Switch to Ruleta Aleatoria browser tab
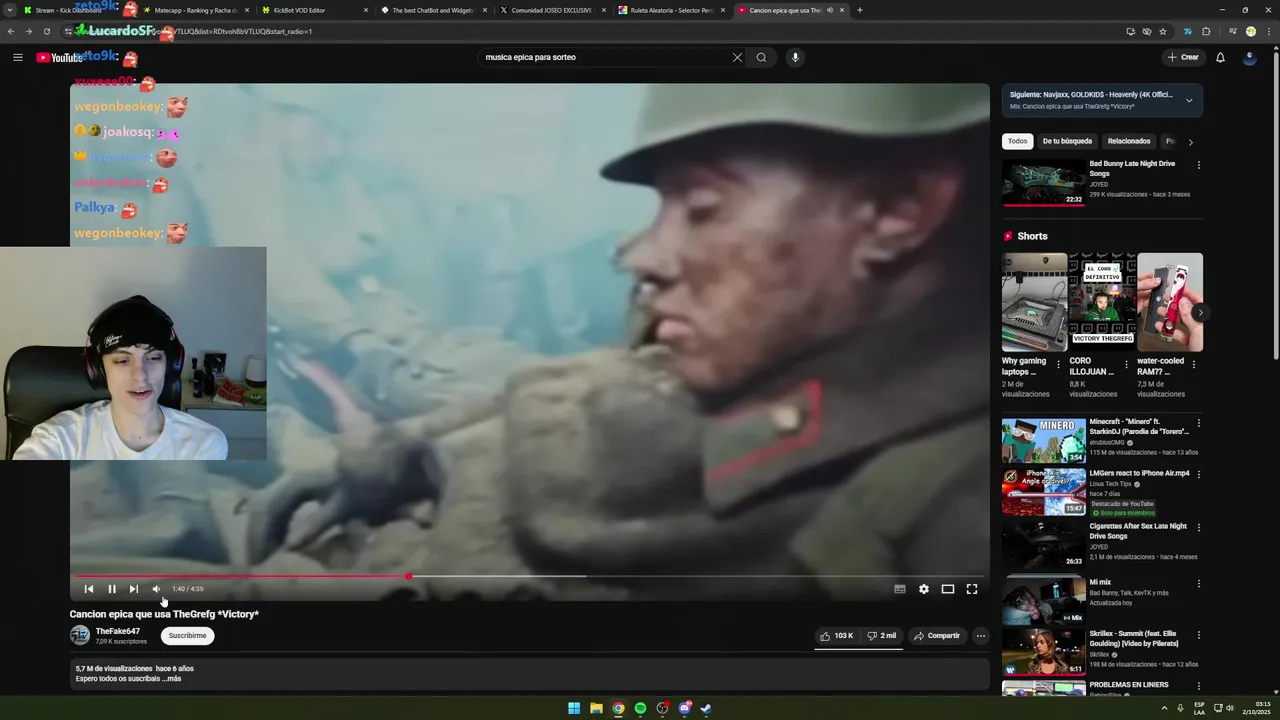Viewport: 1280px width, 720px height. click(671, 10)
